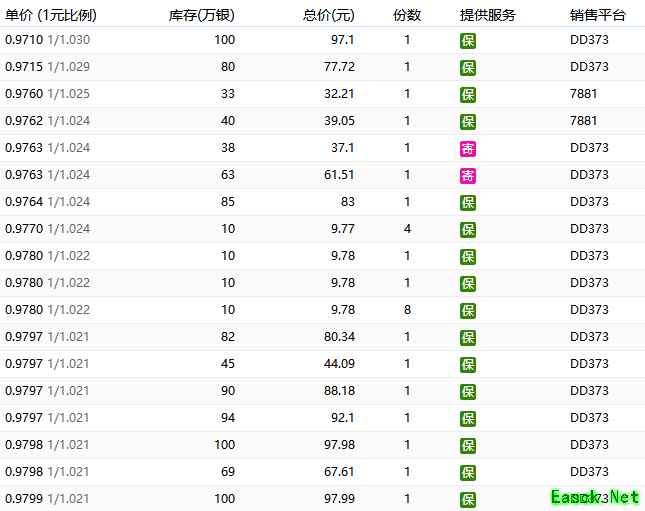Image resolution: width=645 pixels, height=511 pixels.
Task: Click the green 保 icon in the 0.9710 row
Action: click(467, 41)
